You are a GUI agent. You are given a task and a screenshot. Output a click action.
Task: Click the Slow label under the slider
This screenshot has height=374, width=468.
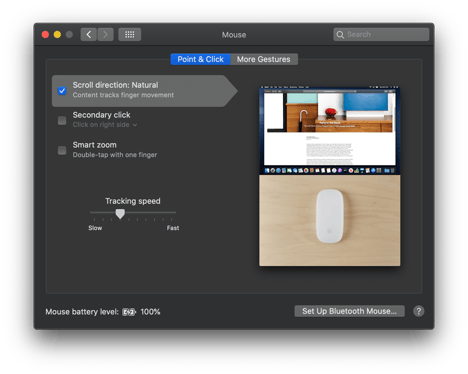click(95, 228)
